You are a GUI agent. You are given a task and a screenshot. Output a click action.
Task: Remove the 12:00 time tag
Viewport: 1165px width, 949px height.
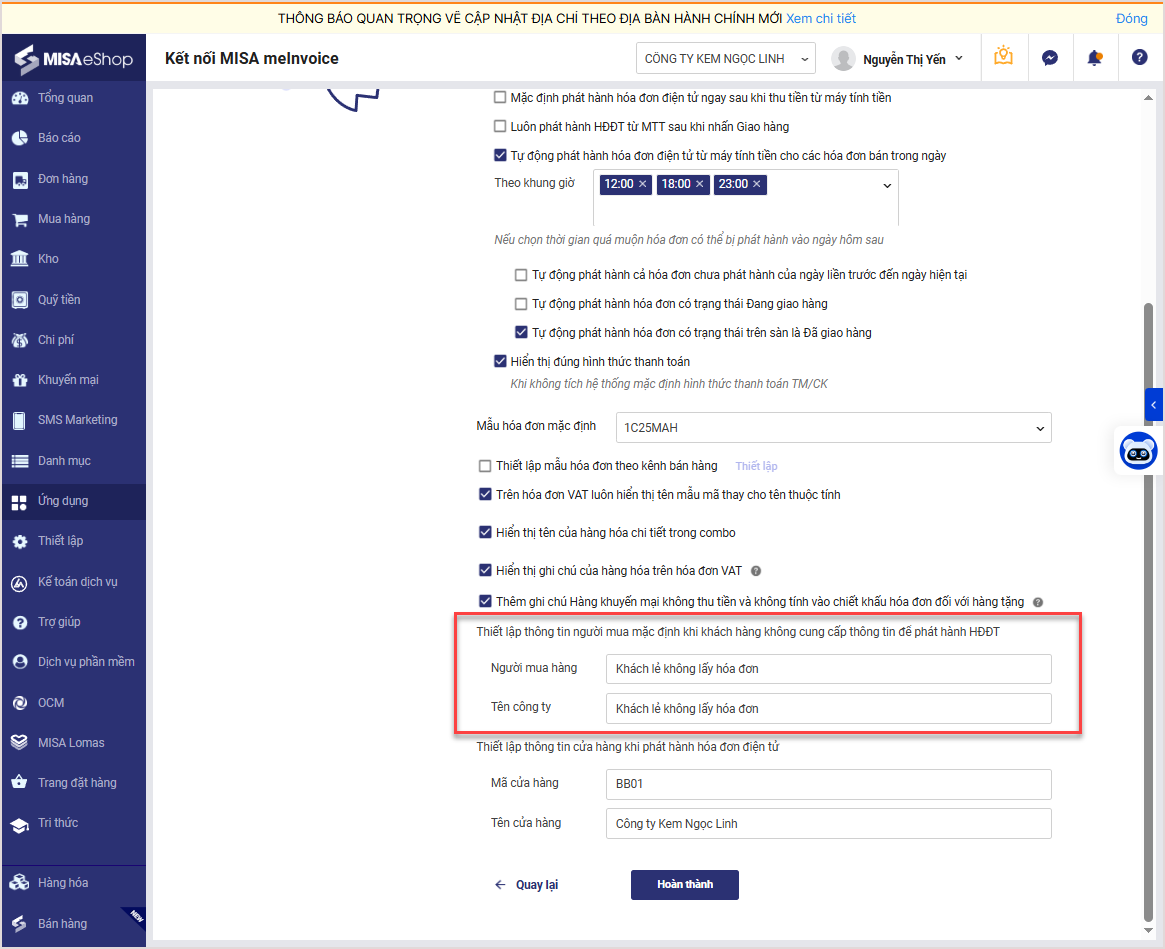click(643, 184)
